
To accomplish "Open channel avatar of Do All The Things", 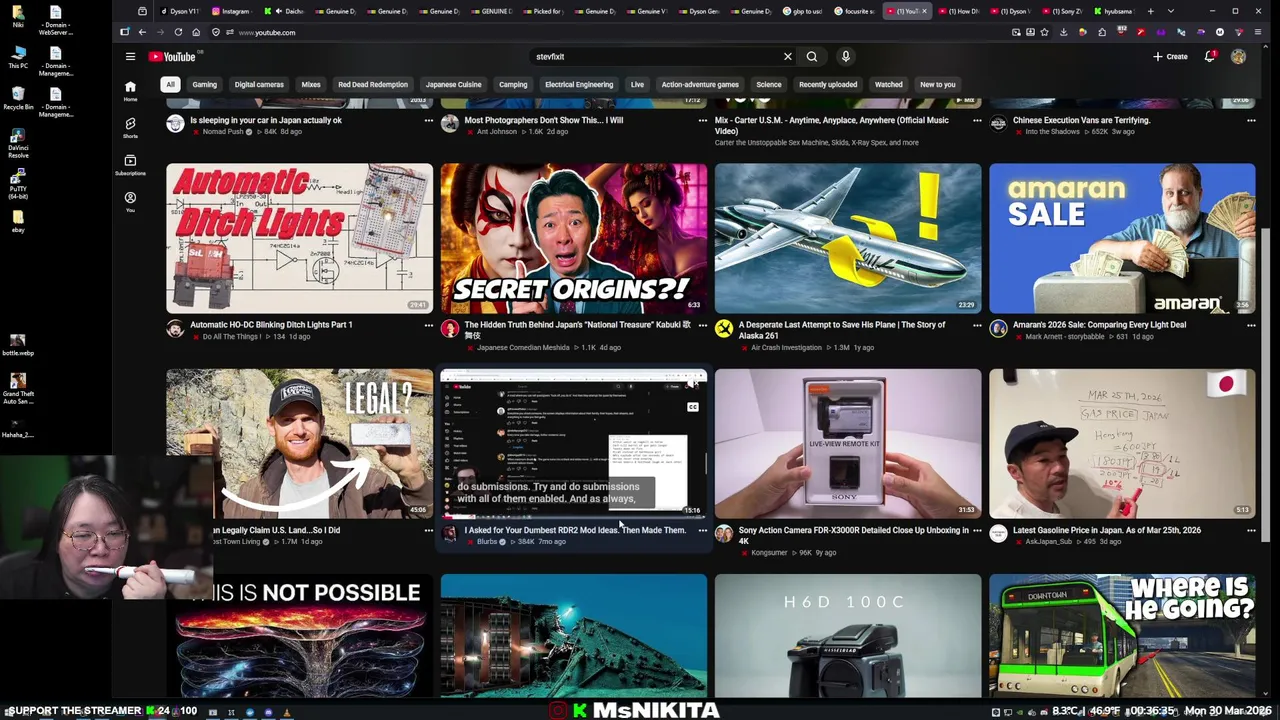I will point(175,329).
